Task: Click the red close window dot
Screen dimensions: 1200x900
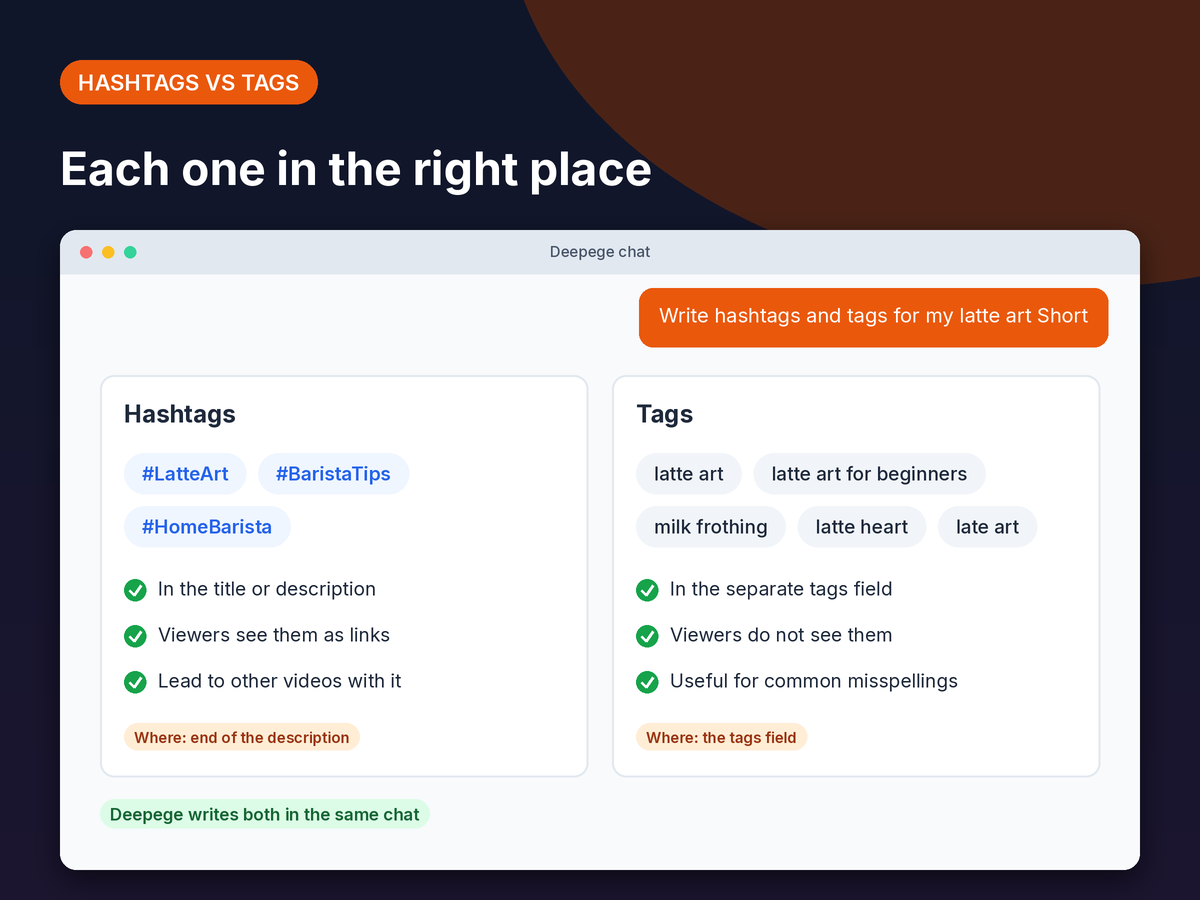Action: tap(86, 252)
